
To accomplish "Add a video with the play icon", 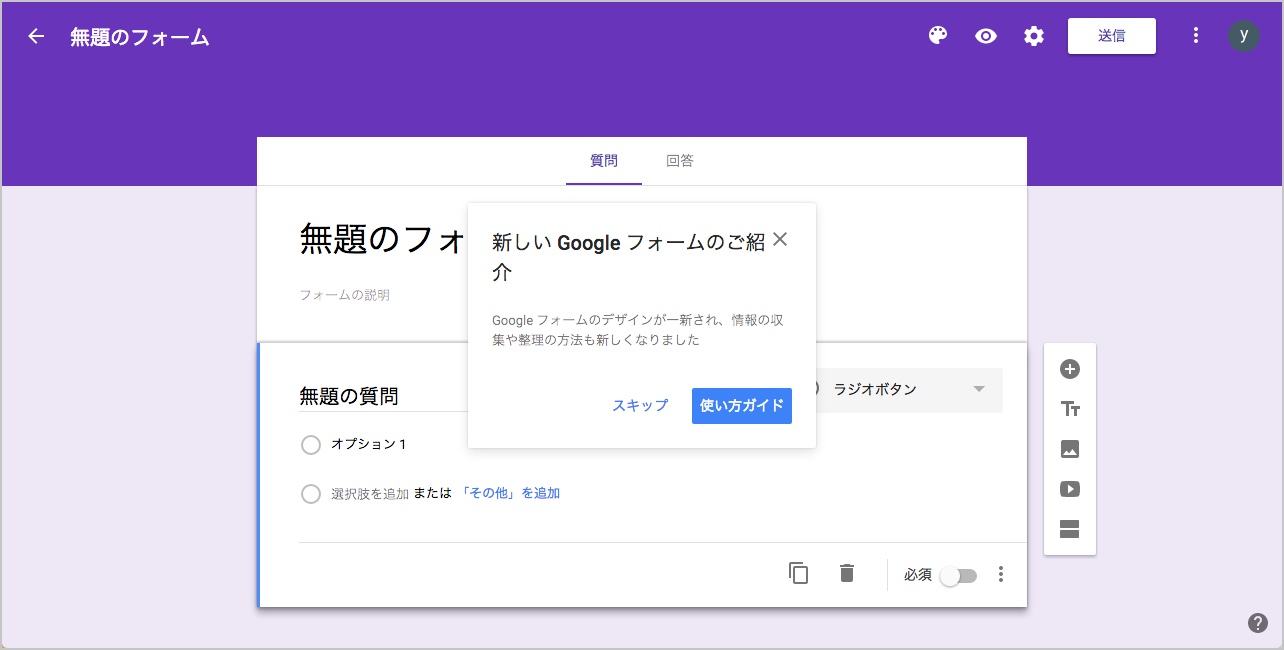I will (x=1070, y=489).
